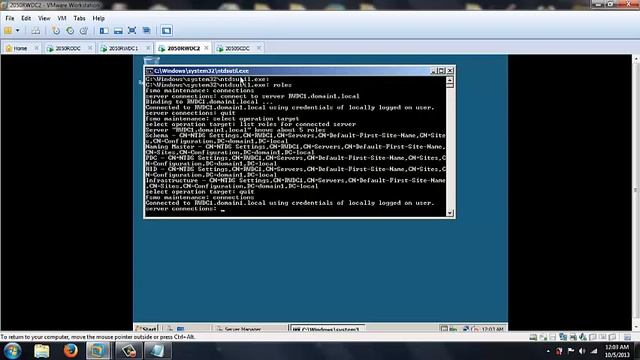The image size is (640, 360).
Task: Click the VMware printer status icon
Action: 573,337
